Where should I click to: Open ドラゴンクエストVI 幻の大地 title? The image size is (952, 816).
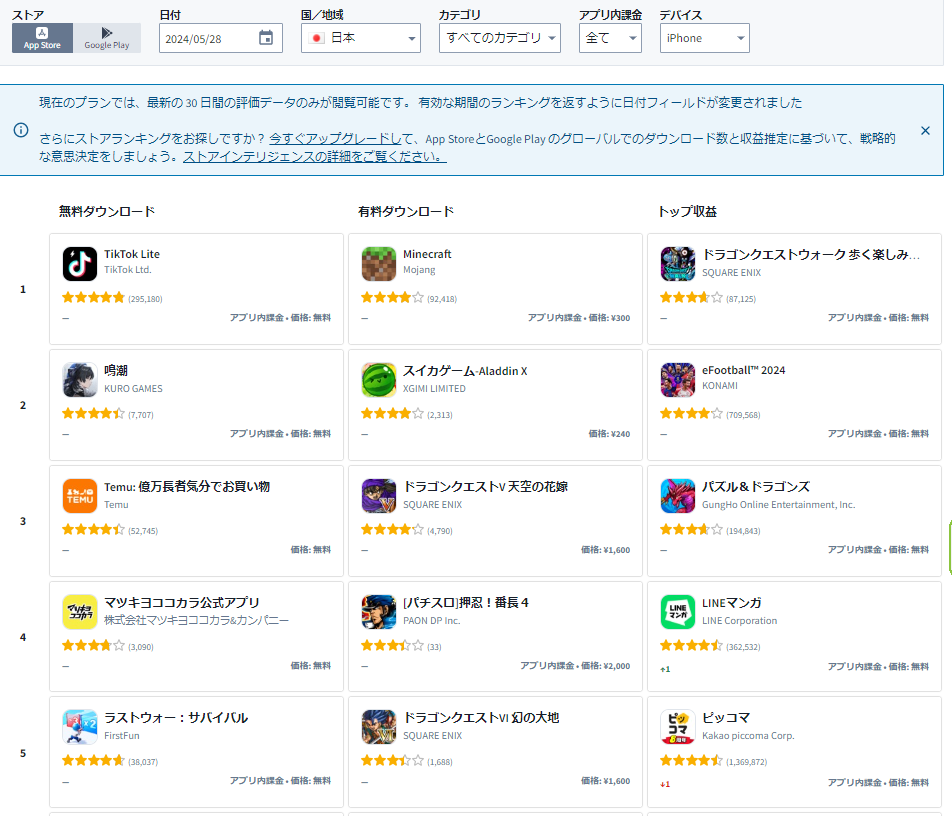point(481,718)
